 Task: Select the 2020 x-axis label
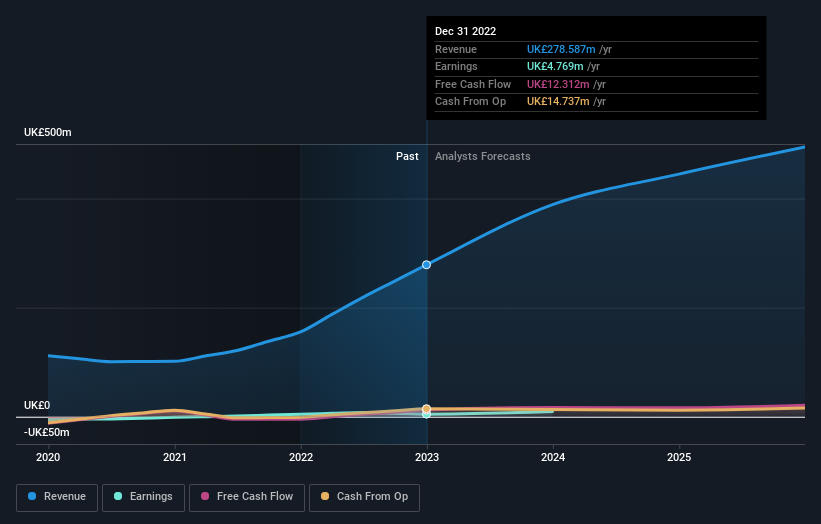coord(48,457)
